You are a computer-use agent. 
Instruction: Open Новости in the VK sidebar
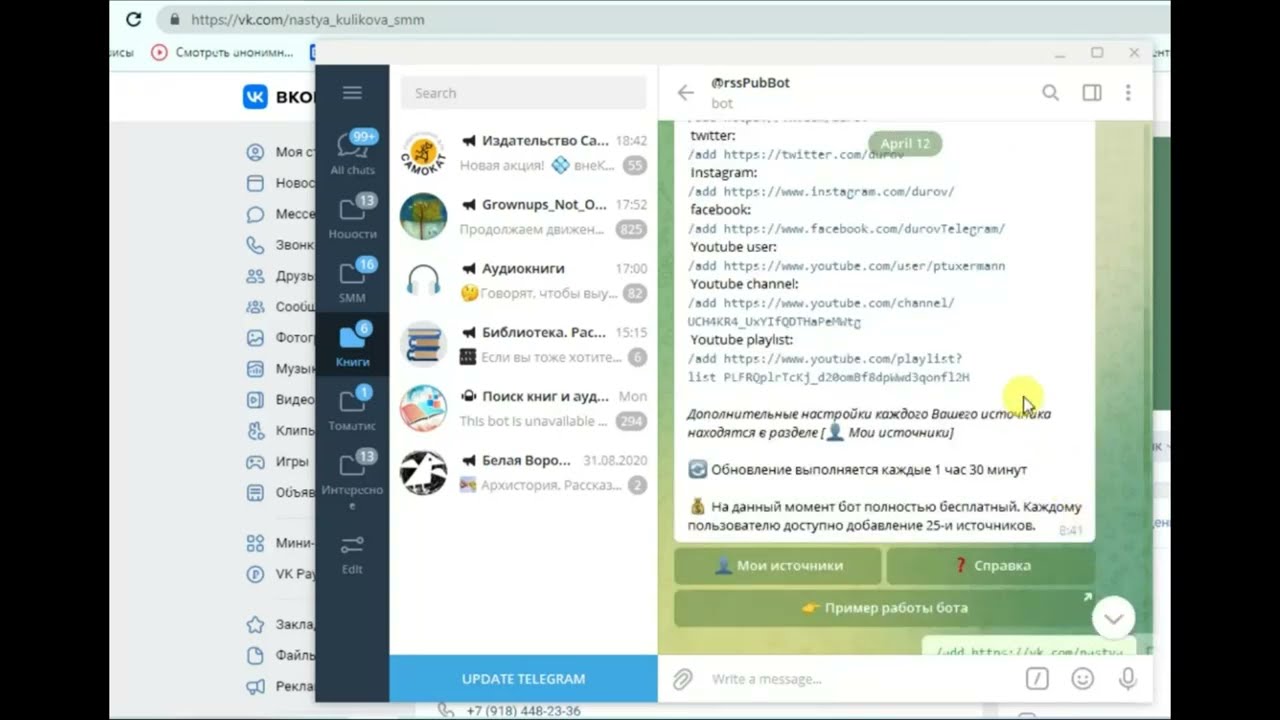click(x=281, y=183)
